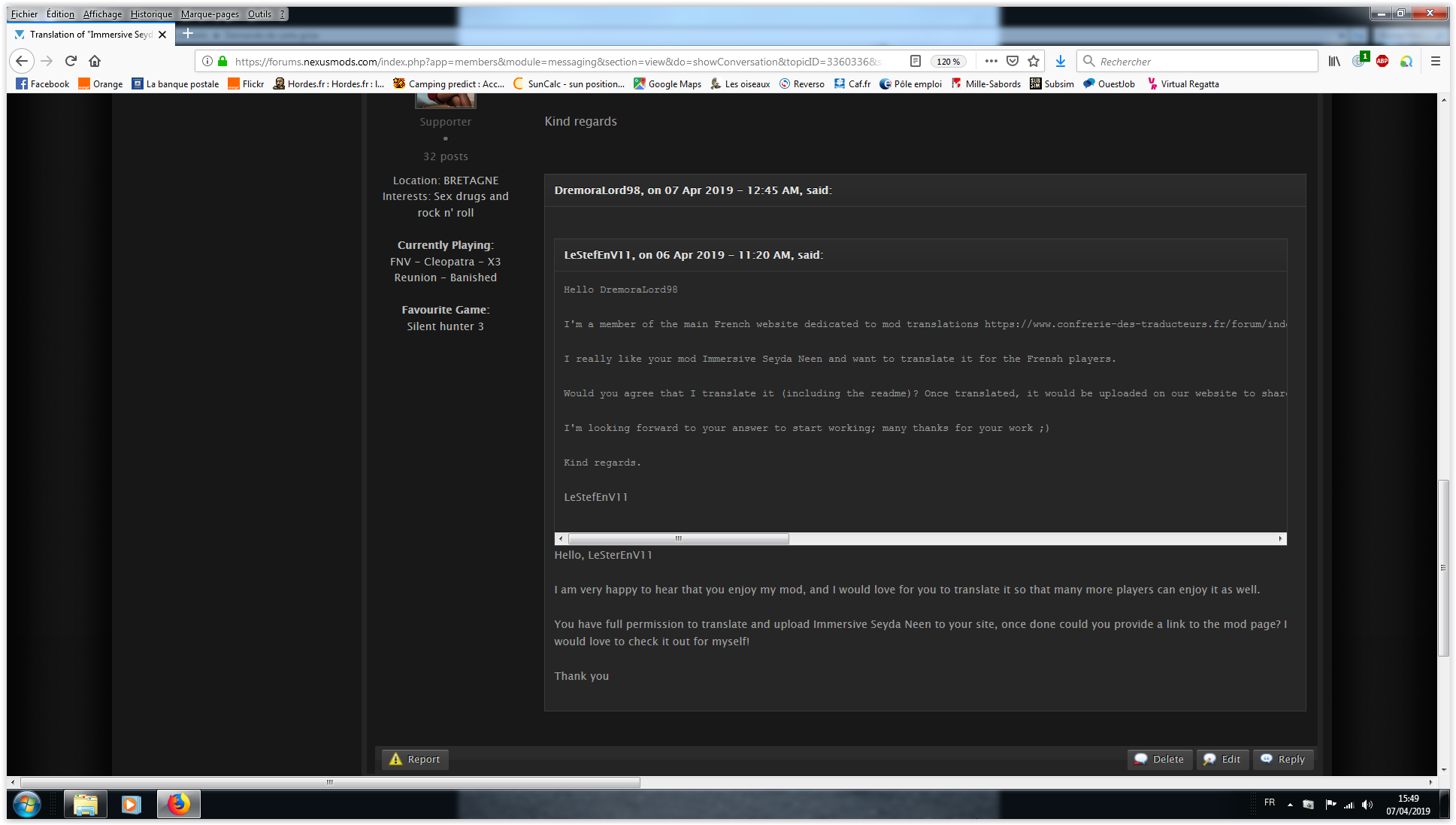Open Firefox downloads arrow icon

coord(1061,61)
